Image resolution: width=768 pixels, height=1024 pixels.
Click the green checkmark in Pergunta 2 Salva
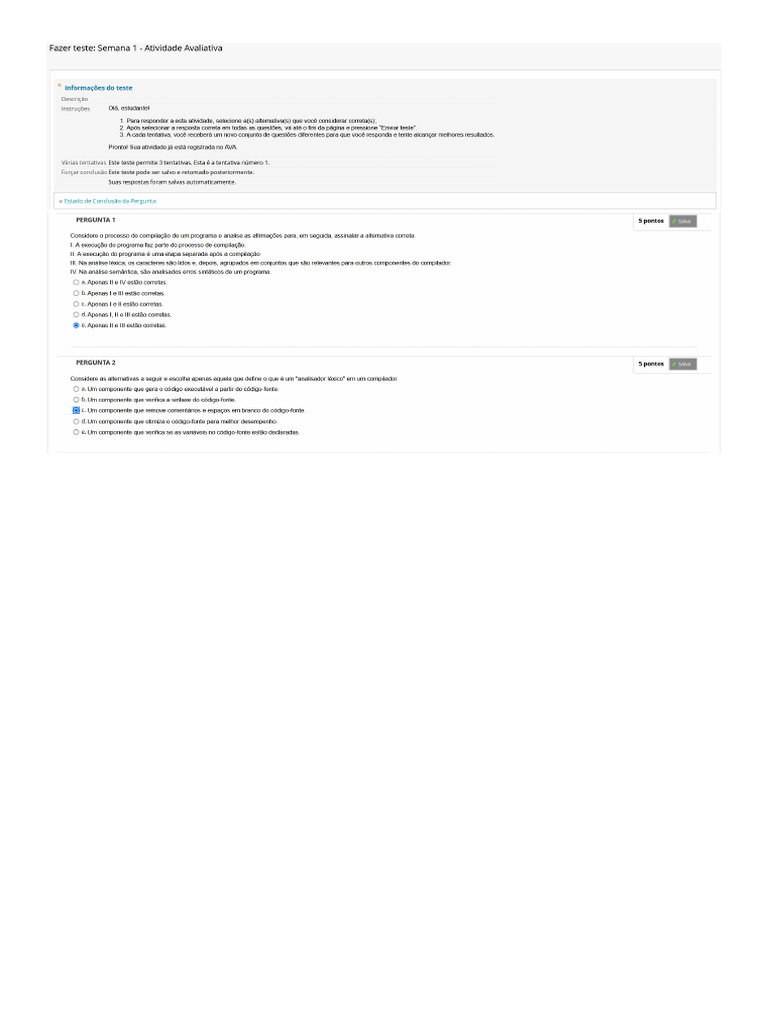pyautogui.click(x=674, y=364)
